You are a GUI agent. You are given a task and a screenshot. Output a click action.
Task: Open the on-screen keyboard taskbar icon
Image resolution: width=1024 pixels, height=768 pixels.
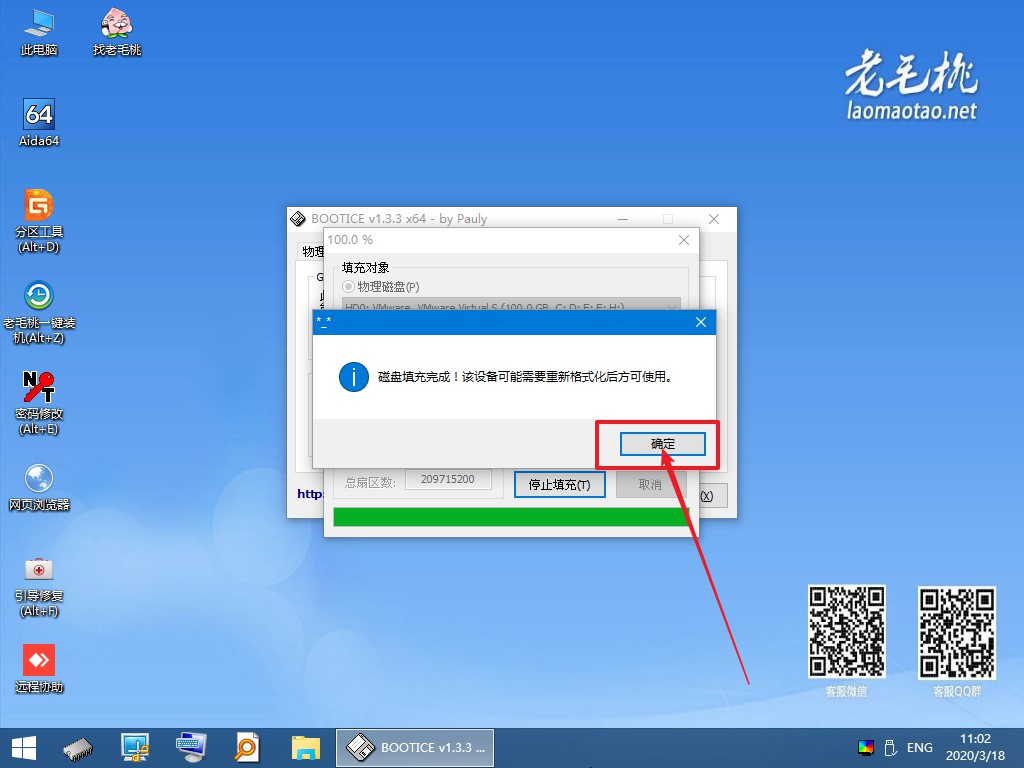191,748
